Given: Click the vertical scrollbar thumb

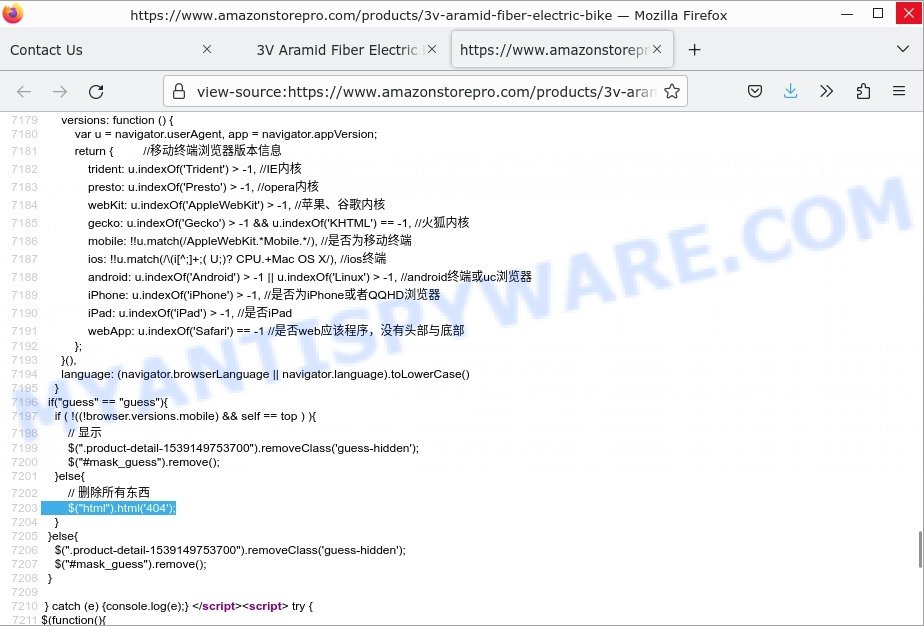Looking at the screenshot, I should (x=920, y=549).
